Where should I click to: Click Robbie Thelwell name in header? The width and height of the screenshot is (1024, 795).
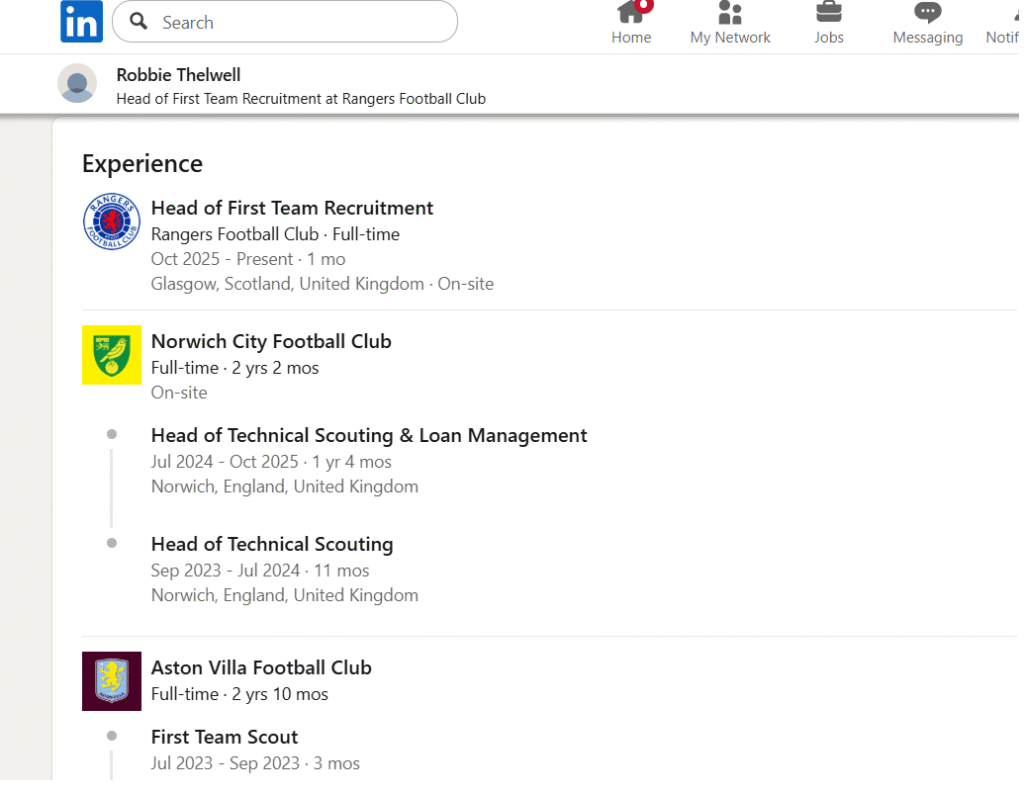click(x=178, y=75)
